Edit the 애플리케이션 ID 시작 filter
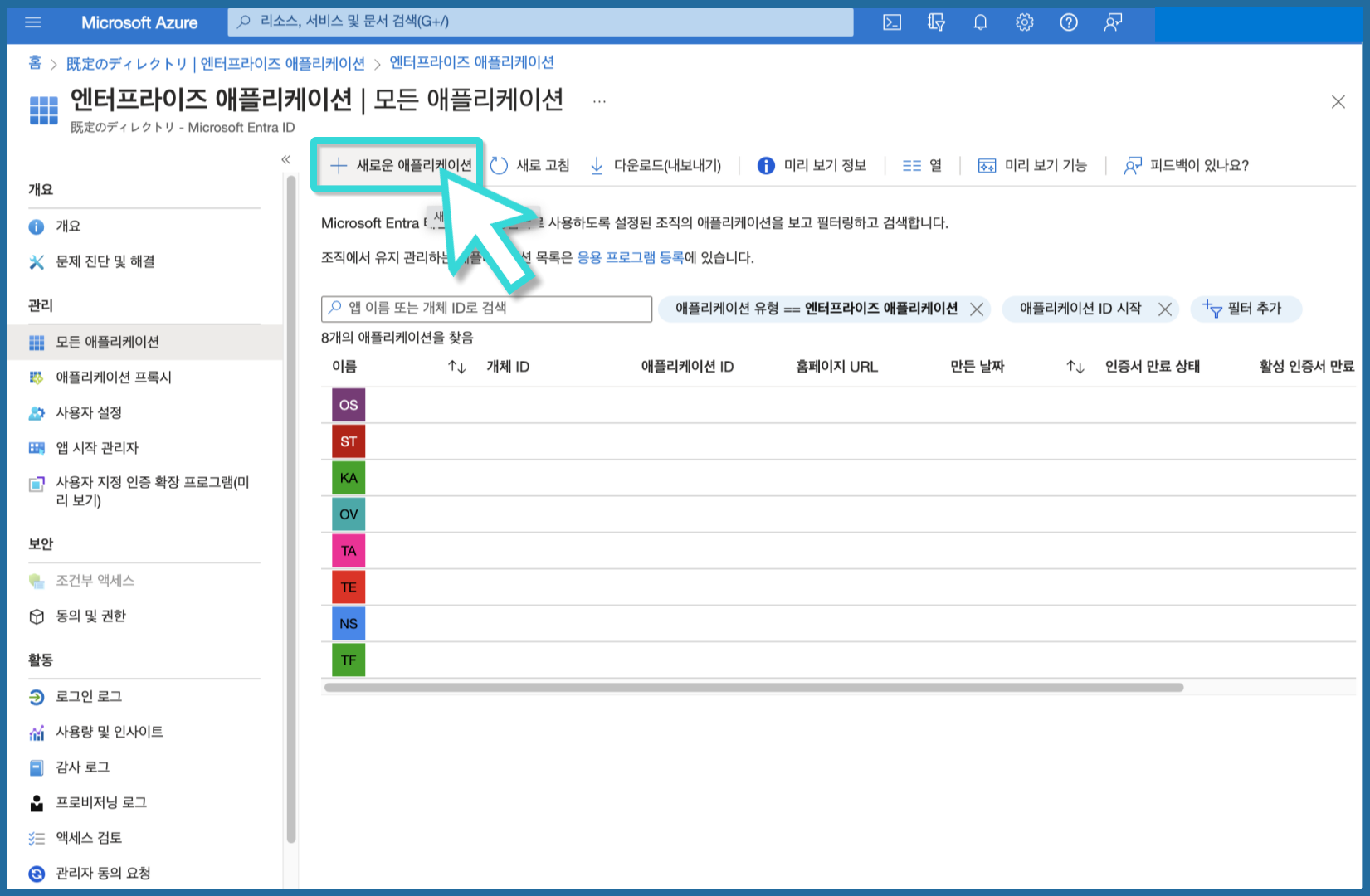Viewport: 1370px width, 896px height. pos(1080,309)
